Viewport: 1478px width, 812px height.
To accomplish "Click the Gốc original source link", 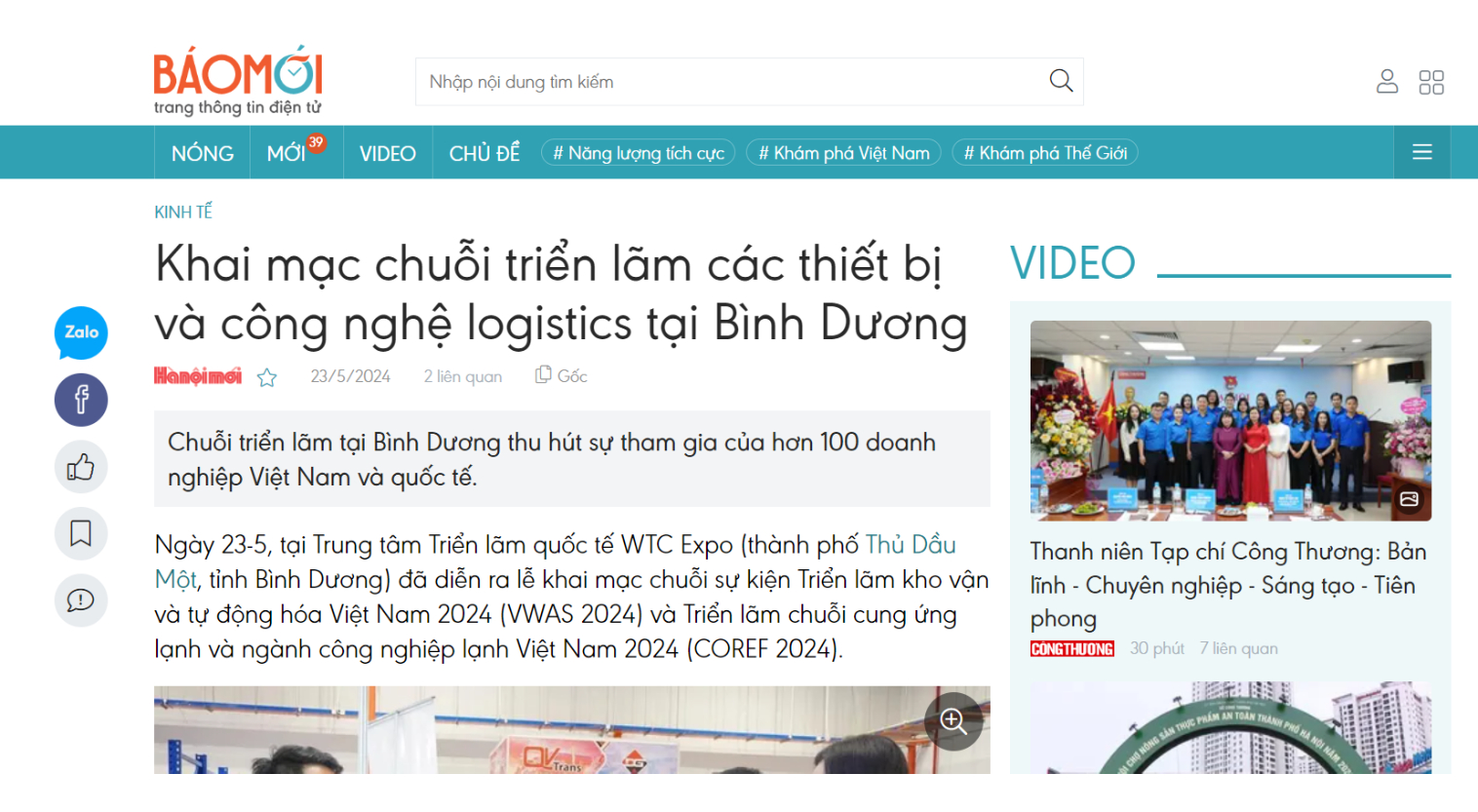I will 562,375.
